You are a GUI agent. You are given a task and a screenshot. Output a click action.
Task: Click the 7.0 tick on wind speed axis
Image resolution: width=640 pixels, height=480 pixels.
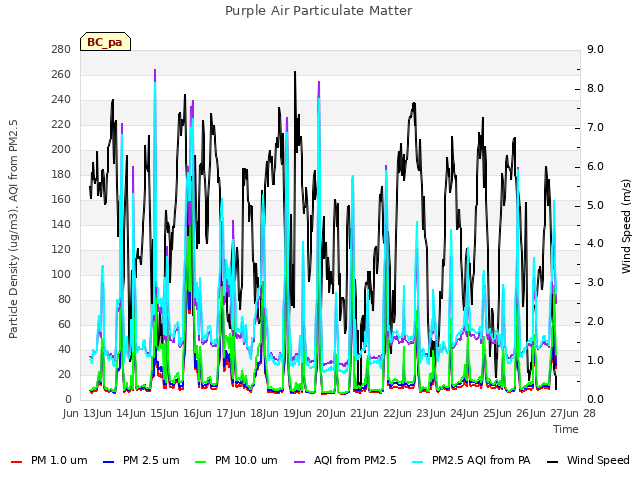point(595,127)
